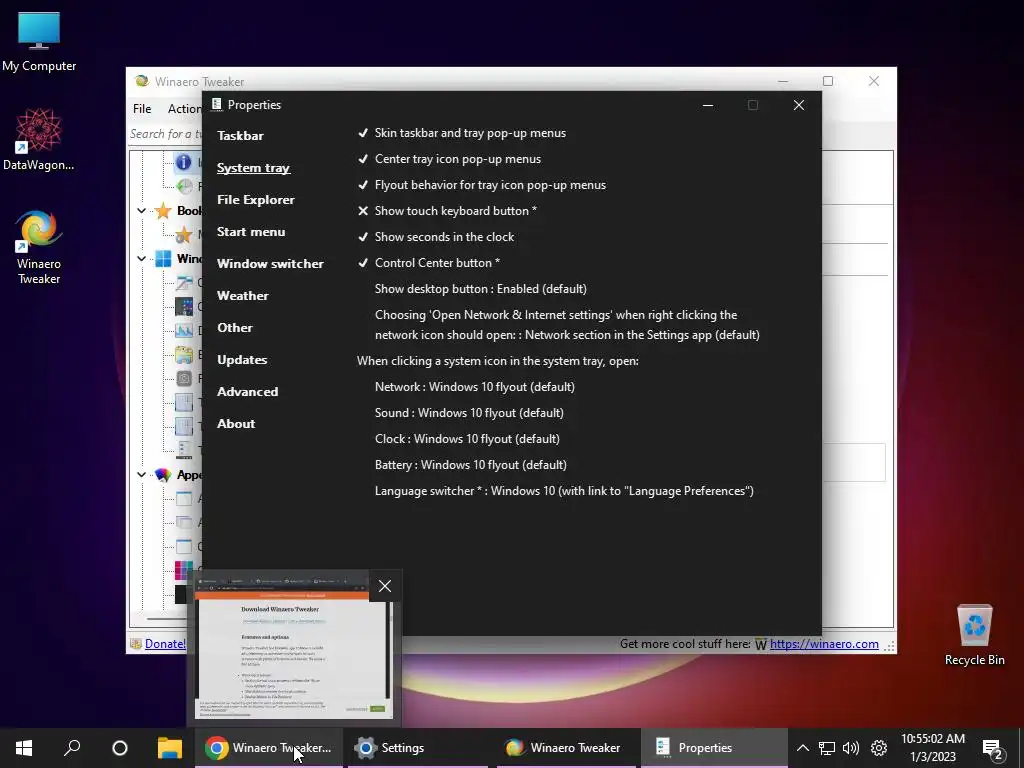
Task: Open Recycle Bin desktop icon
Action: [974, 635]
